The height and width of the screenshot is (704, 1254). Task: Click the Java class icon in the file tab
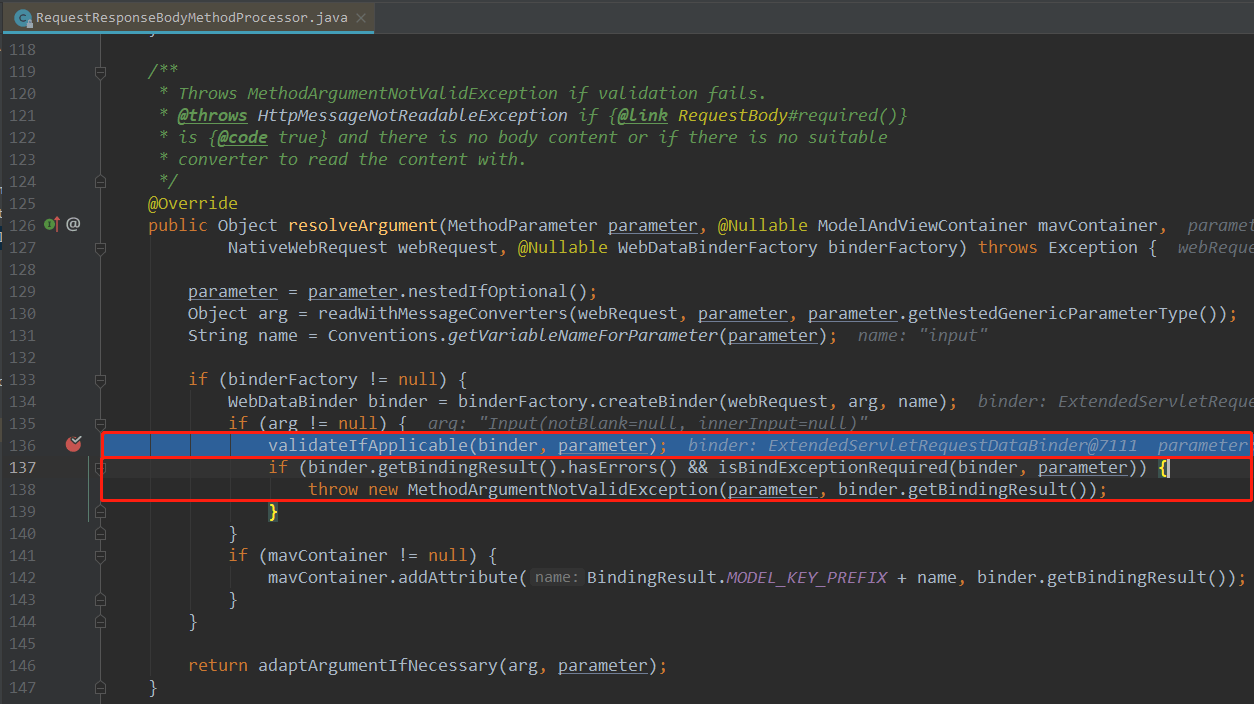[x=22, y=17]
